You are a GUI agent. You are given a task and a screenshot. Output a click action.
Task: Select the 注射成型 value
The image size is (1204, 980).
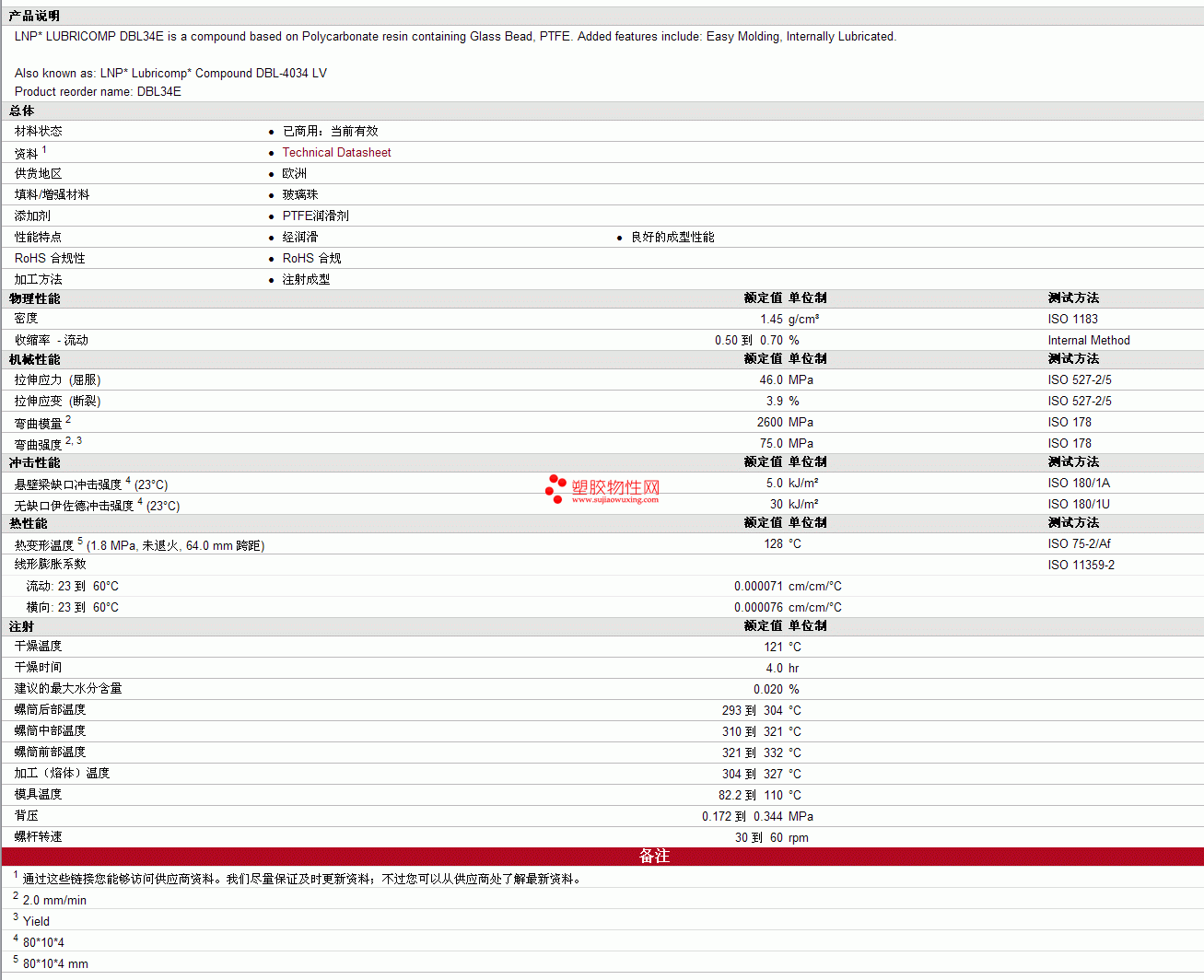point(306,280)
